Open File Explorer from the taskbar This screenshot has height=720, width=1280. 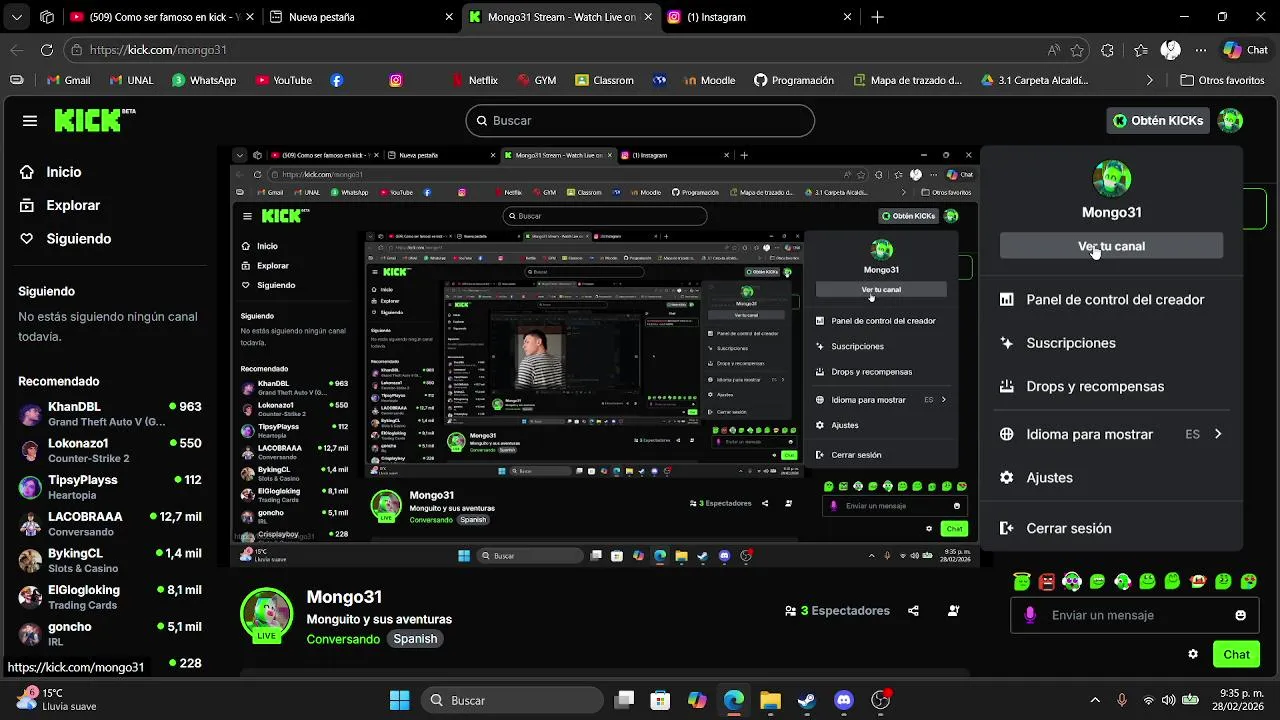(770, 700)
